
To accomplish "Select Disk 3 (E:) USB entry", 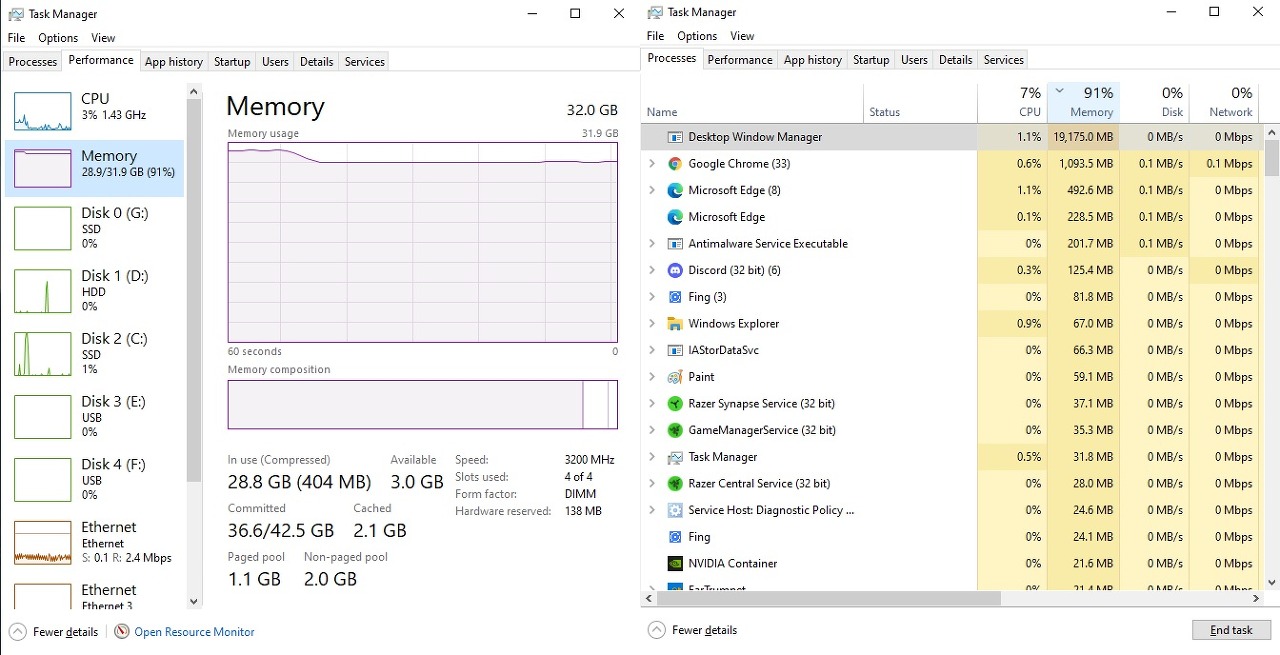I will (94, 417).
